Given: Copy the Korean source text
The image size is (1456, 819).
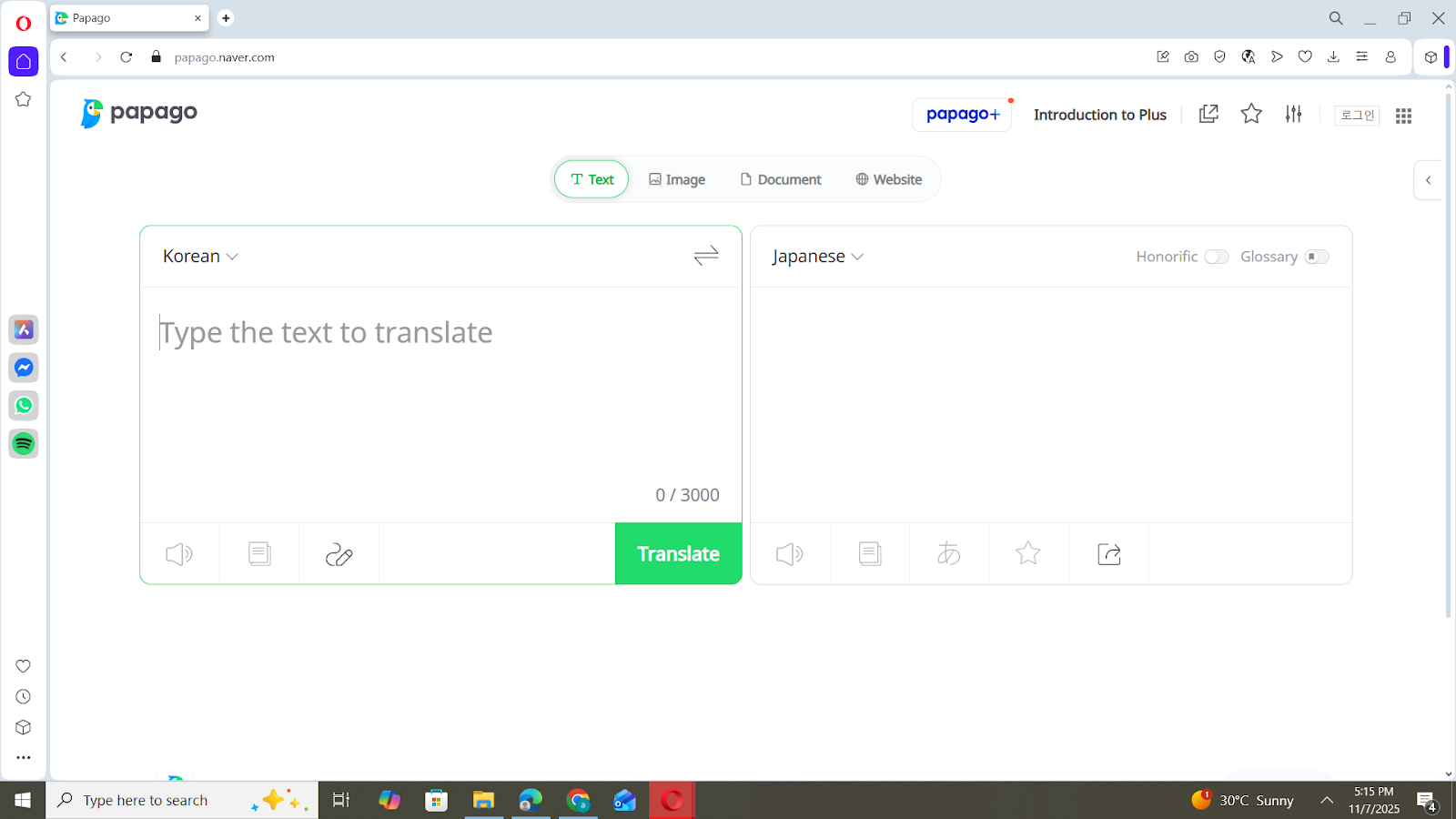Looking at the screenshot, I should [x=258, y=553].
